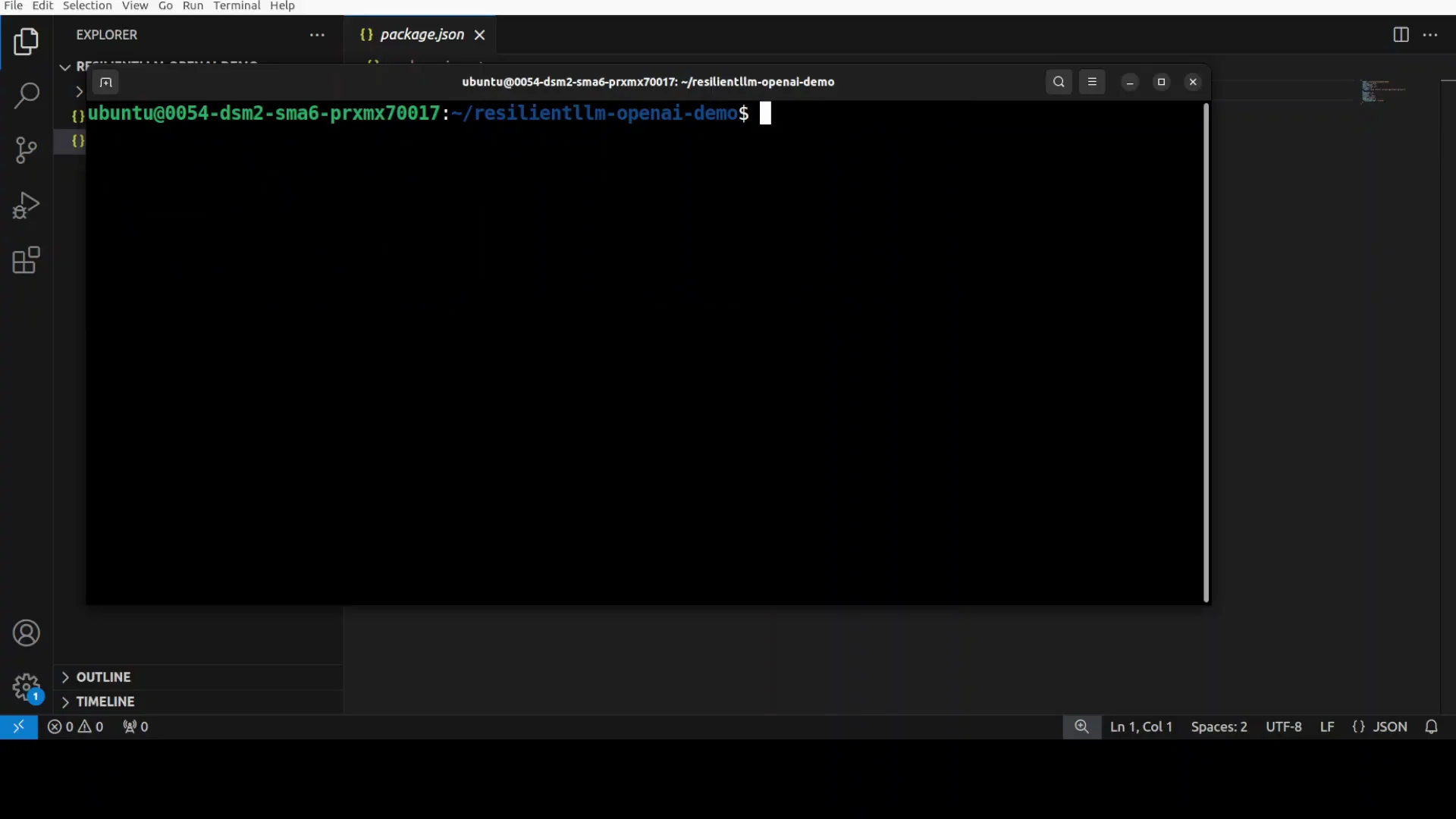Open the Accounts menu icon
The height and width of the screenshot is (819, 1456).
tap(26, 633)
